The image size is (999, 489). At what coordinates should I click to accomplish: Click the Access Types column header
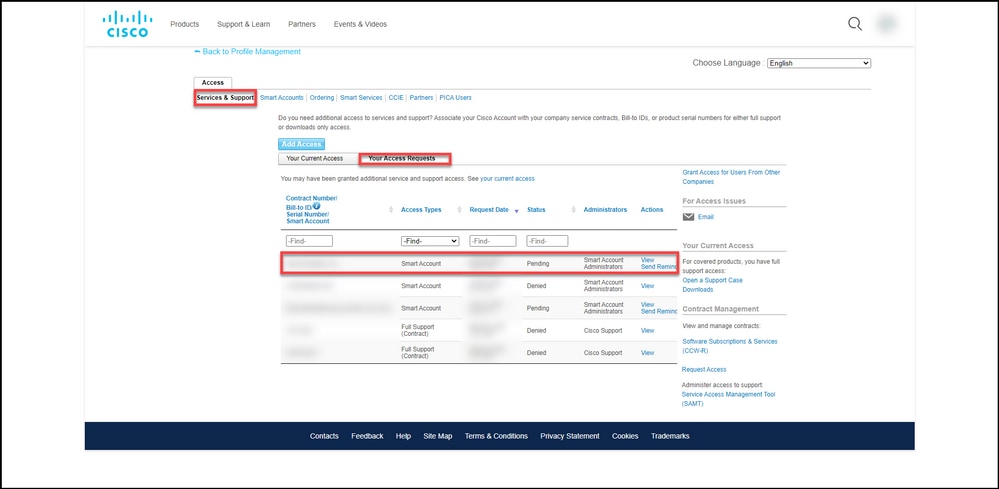(421, 209)
